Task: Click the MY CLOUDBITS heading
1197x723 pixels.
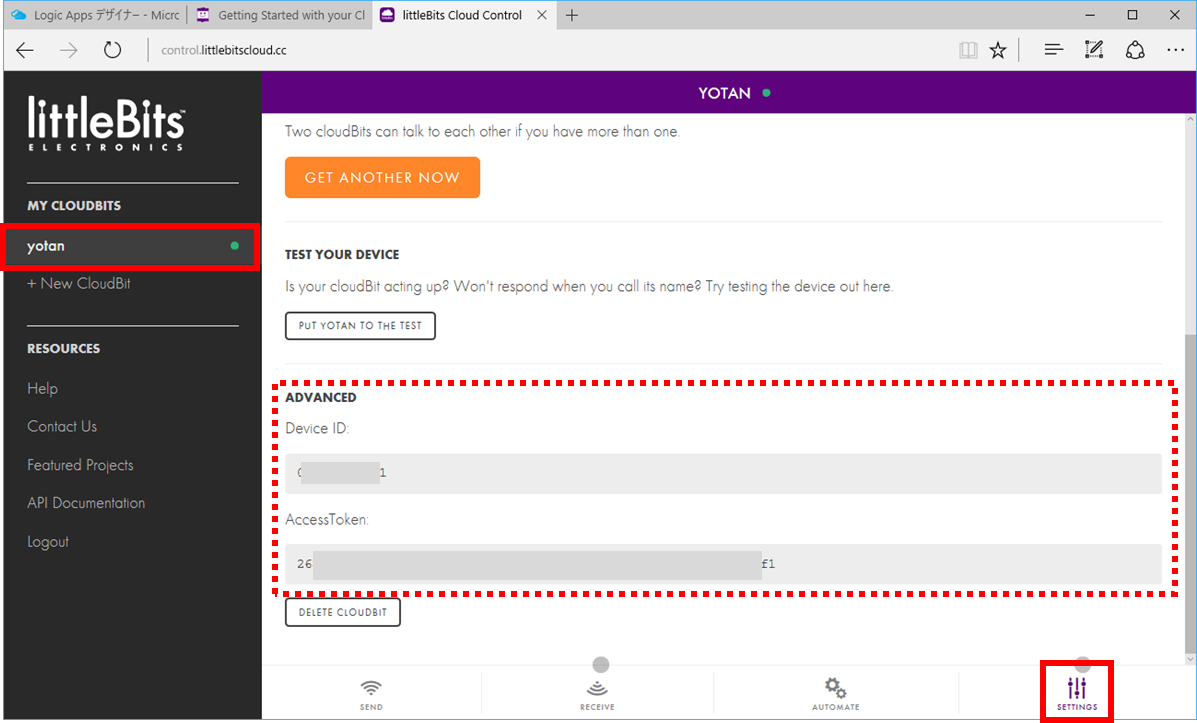Action: (74, 205)
